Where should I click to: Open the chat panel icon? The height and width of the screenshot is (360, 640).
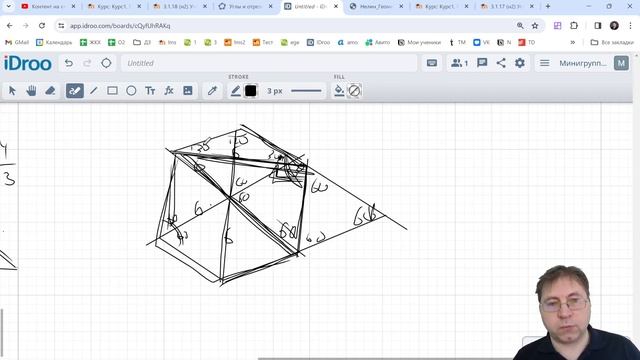pyautogui.click(x=482, y=63)
